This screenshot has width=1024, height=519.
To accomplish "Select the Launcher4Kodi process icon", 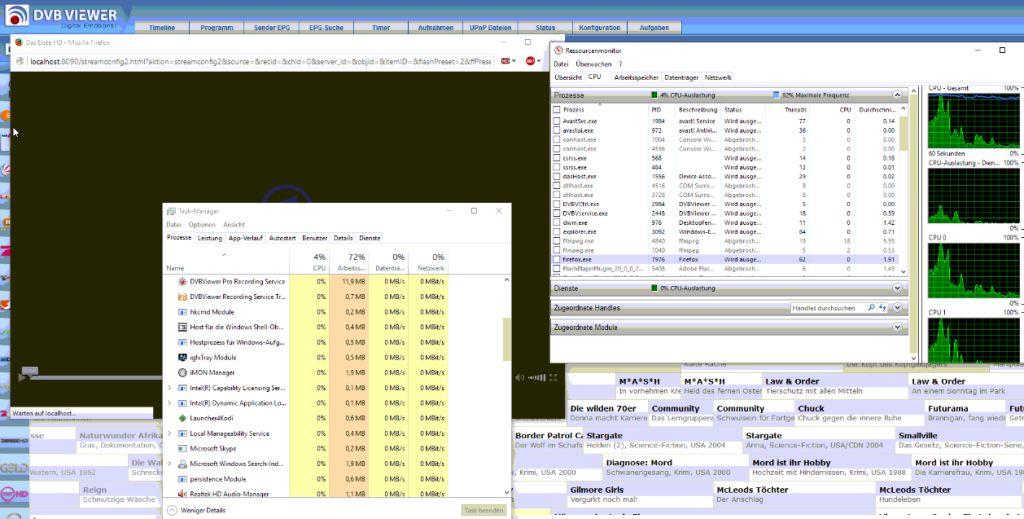I will tap(181, 418).
